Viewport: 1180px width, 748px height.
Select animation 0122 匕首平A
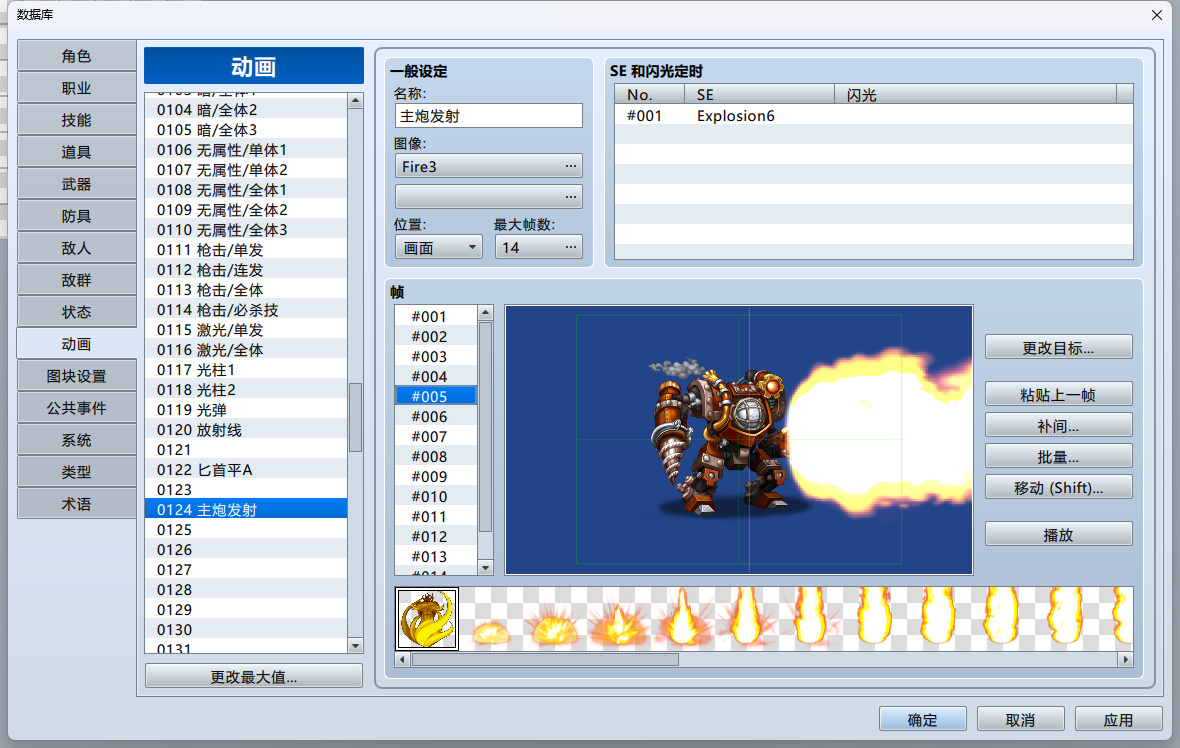point(246,470)
